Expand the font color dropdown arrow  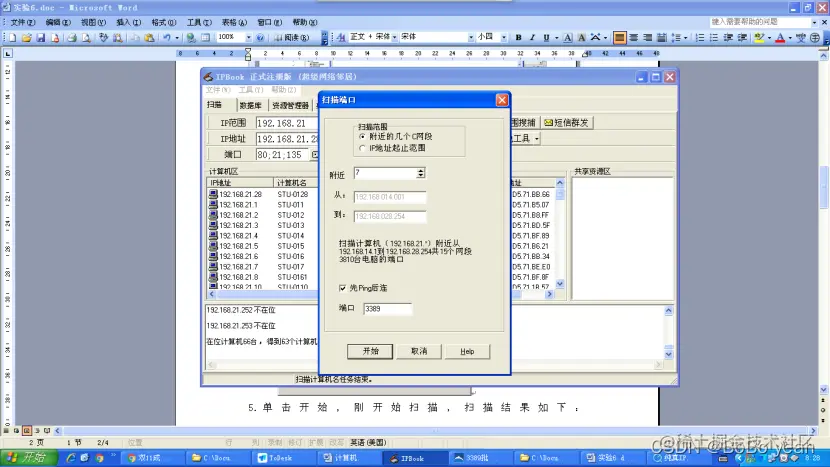pyautogui.click(x=790, y=38)
